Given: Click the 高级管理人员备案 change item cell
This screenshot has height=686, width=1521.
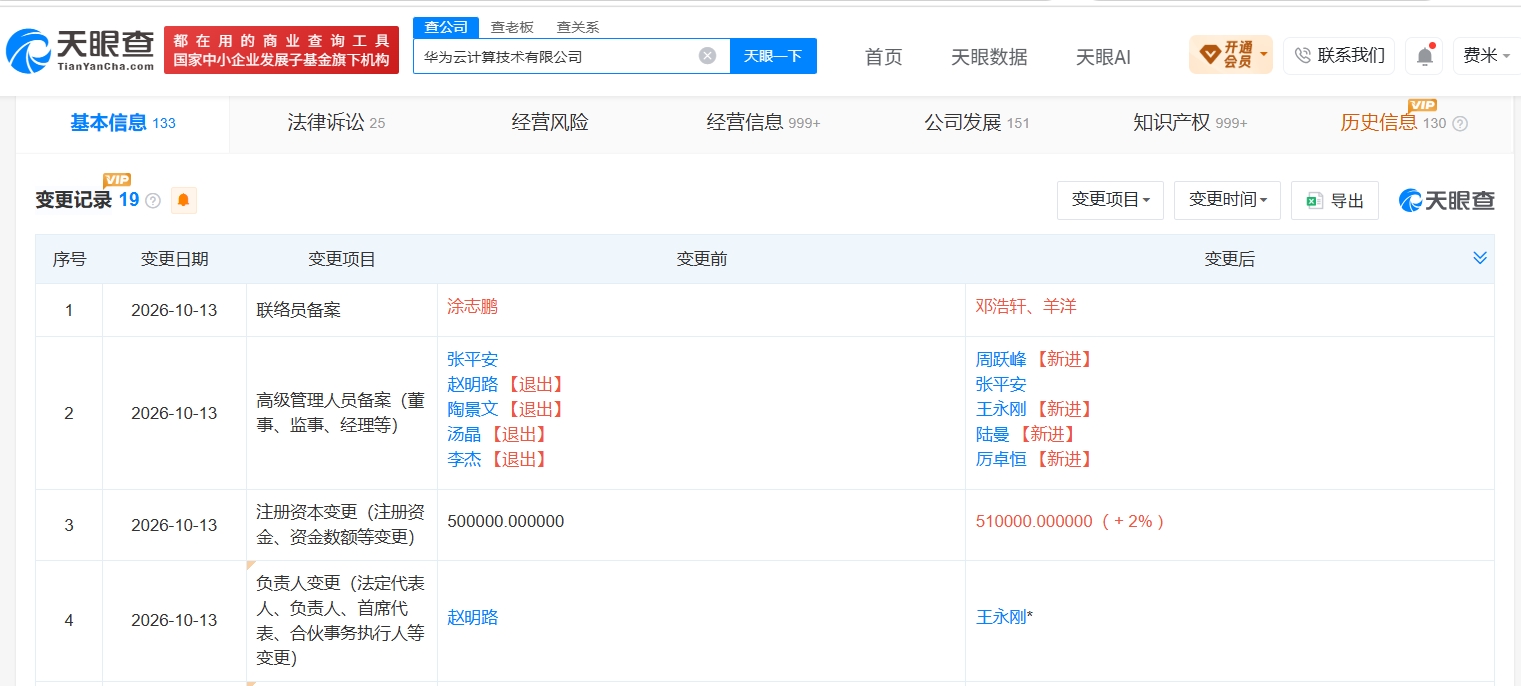Looking at the screenshot, I should click(341, 413).
